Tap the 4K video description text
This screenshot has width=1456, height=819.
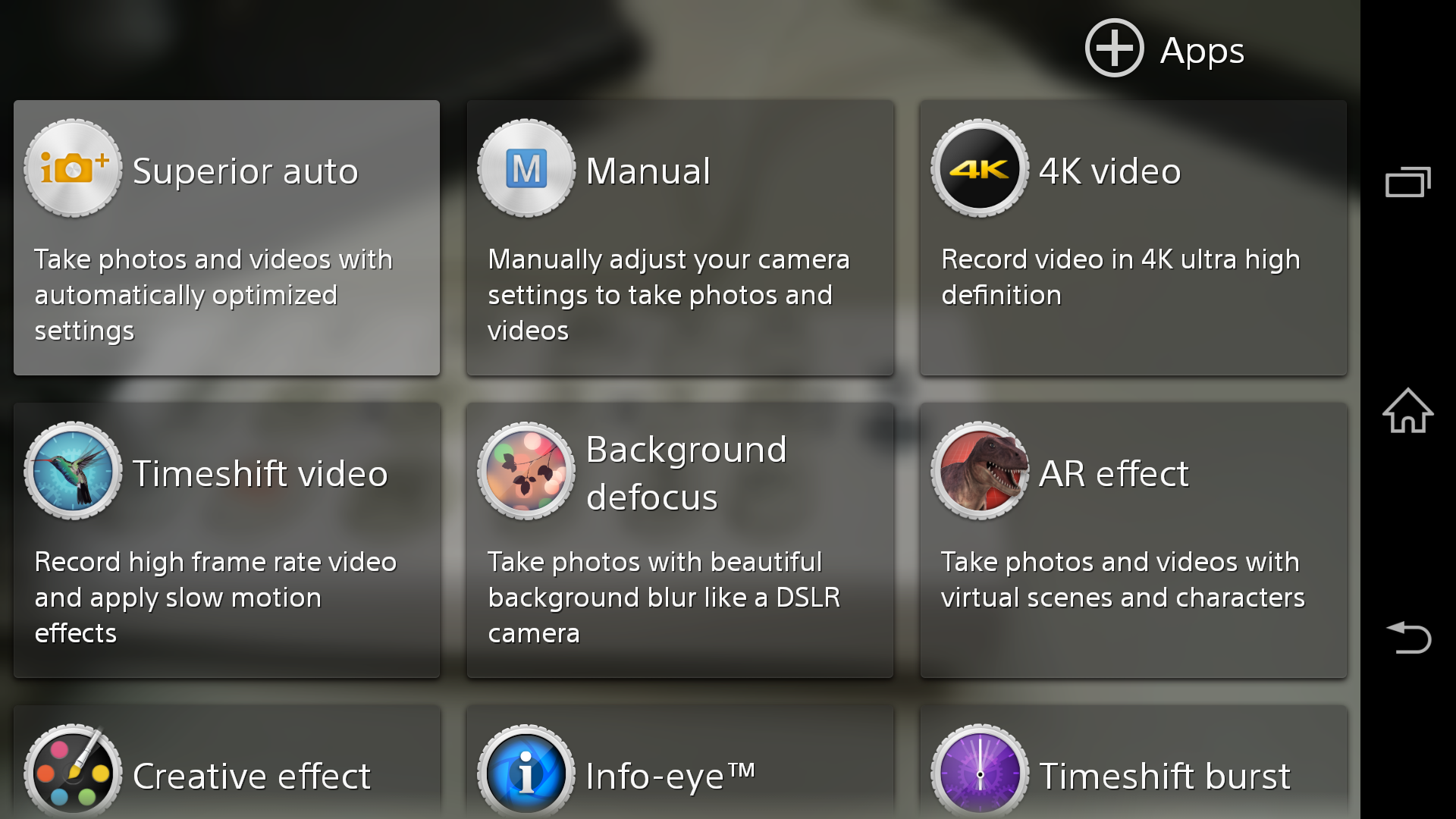click(1120, 277)
